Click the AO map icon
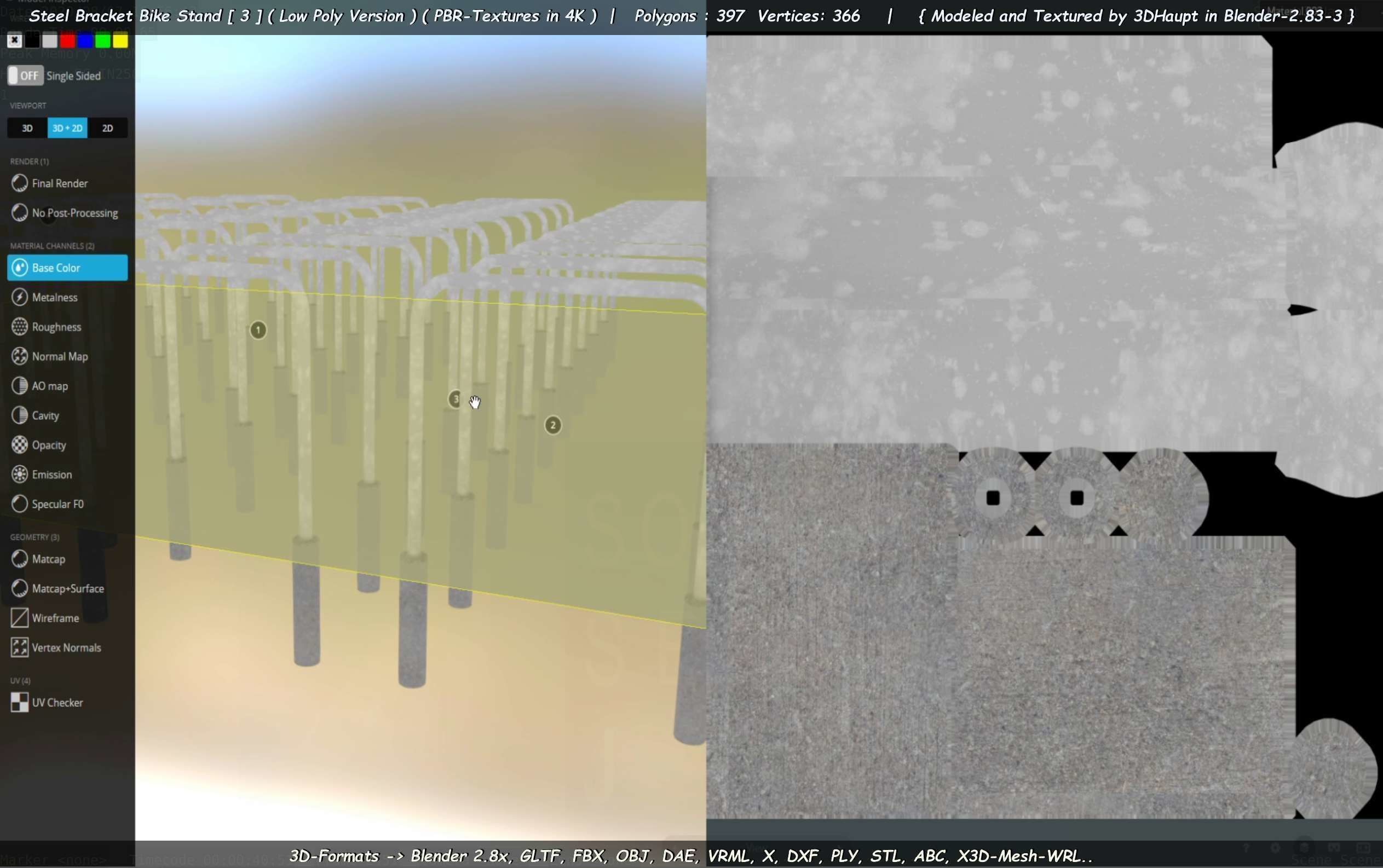 (20, 386)
